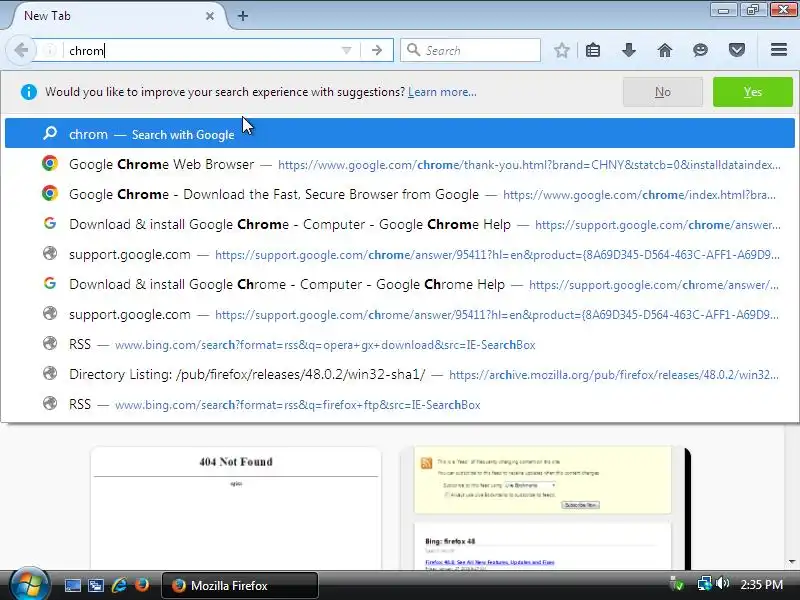The height and width of the screenshot is (600, 800).
Task: Click the search magnifier icon in search box
Action: (413, 50)
